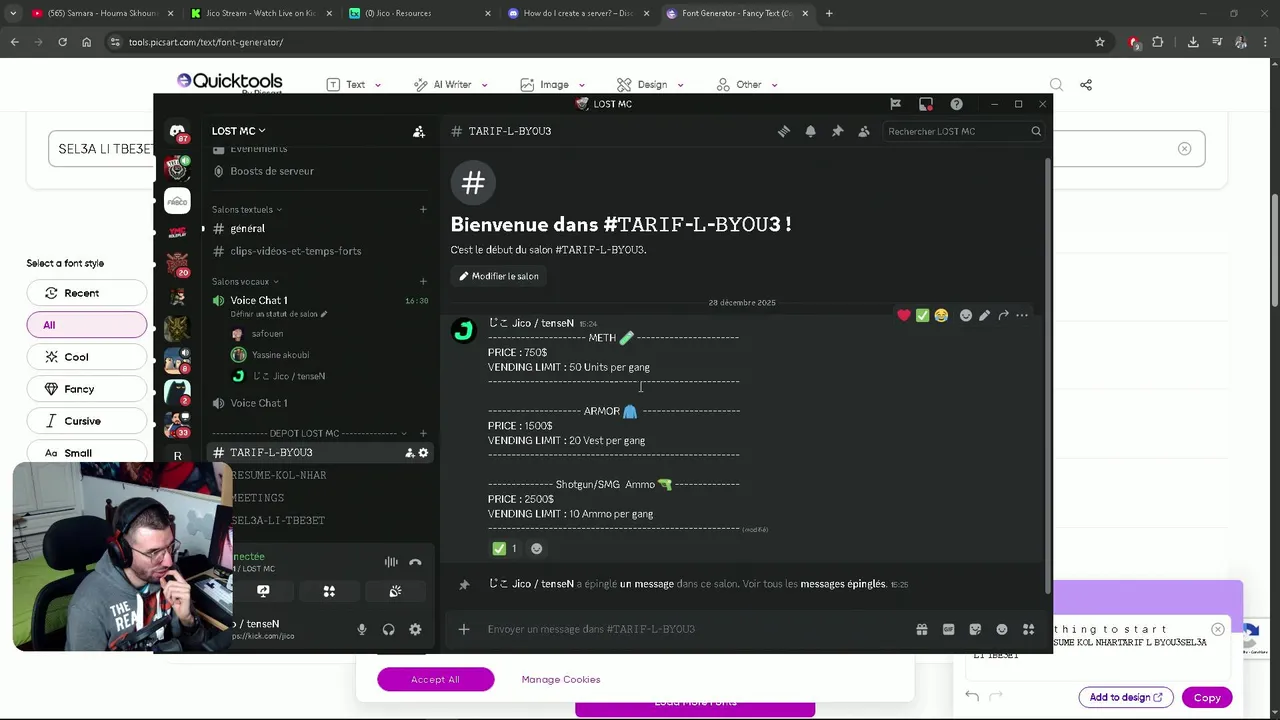Edit the message with pencil icon
The height and width of the screenshot is (720, 1280).
(984, 315)
